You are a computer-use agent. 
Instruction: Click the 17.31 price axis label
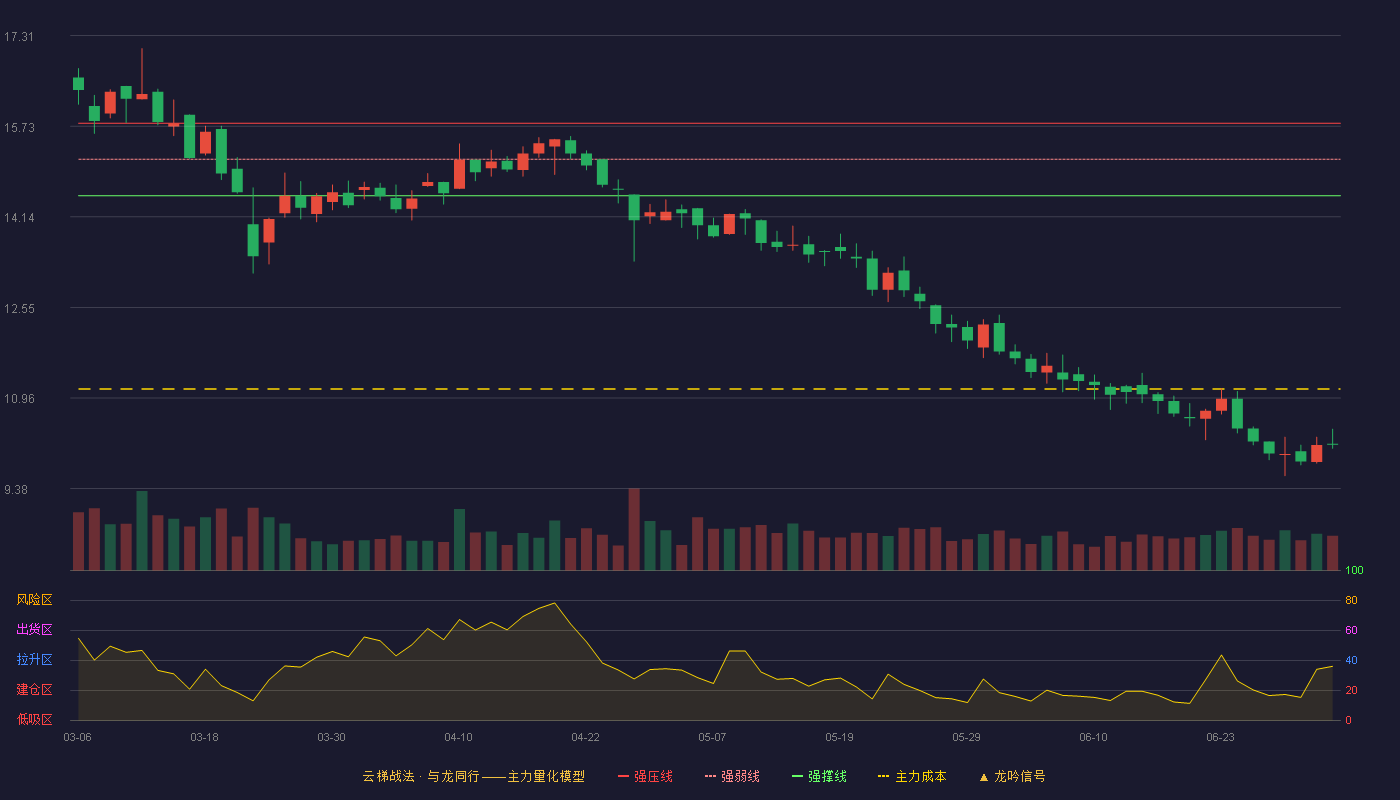(19, 37)
